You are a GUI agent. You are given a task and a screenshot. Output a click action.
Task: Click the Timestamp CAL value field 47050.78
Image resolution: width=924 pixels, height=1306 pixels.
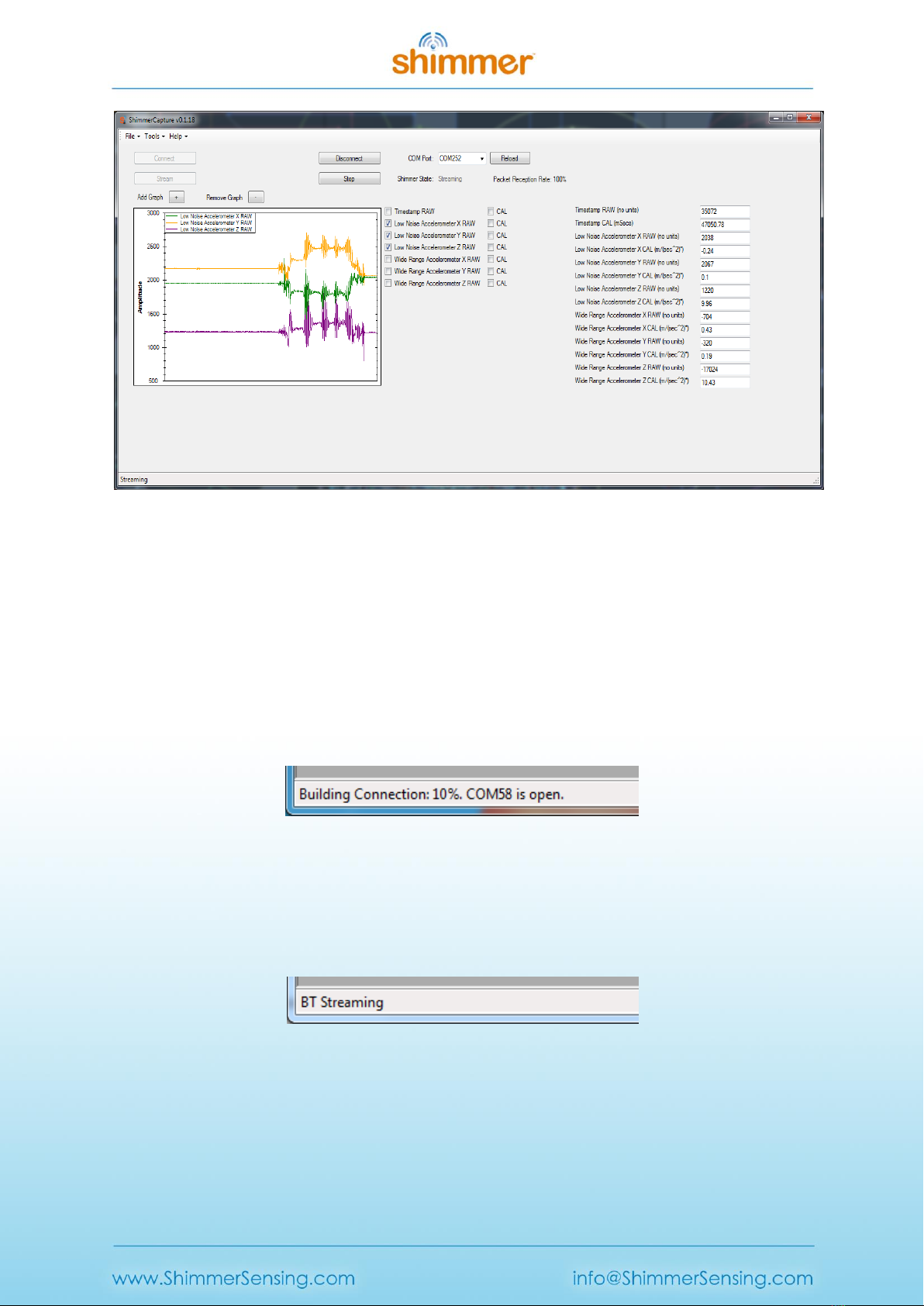pos(725,225)
